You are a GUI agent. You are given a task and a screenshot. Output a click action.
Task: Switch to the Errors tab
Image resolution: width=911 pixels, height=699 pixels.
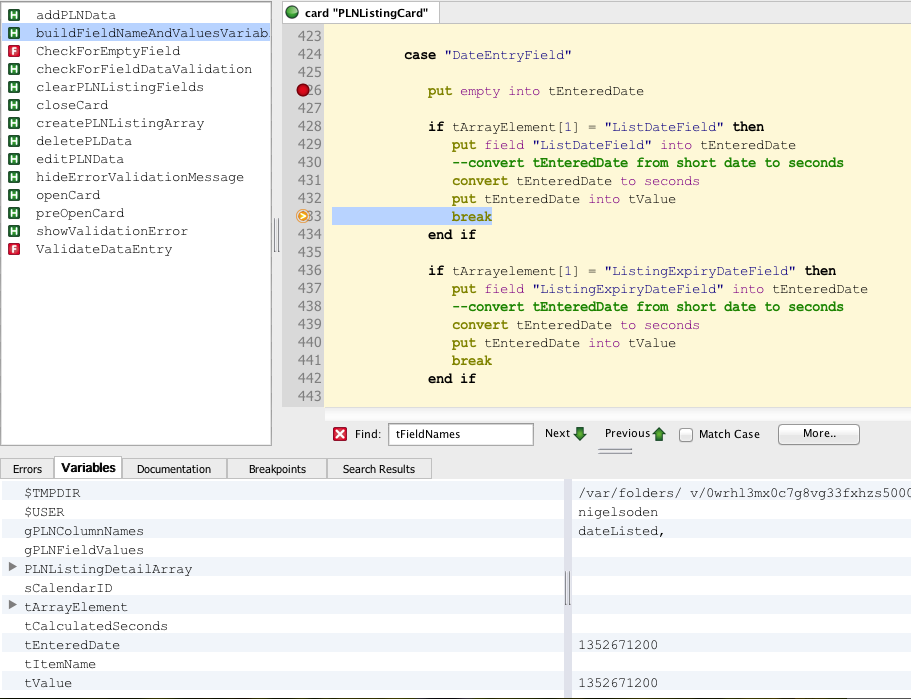27,469
